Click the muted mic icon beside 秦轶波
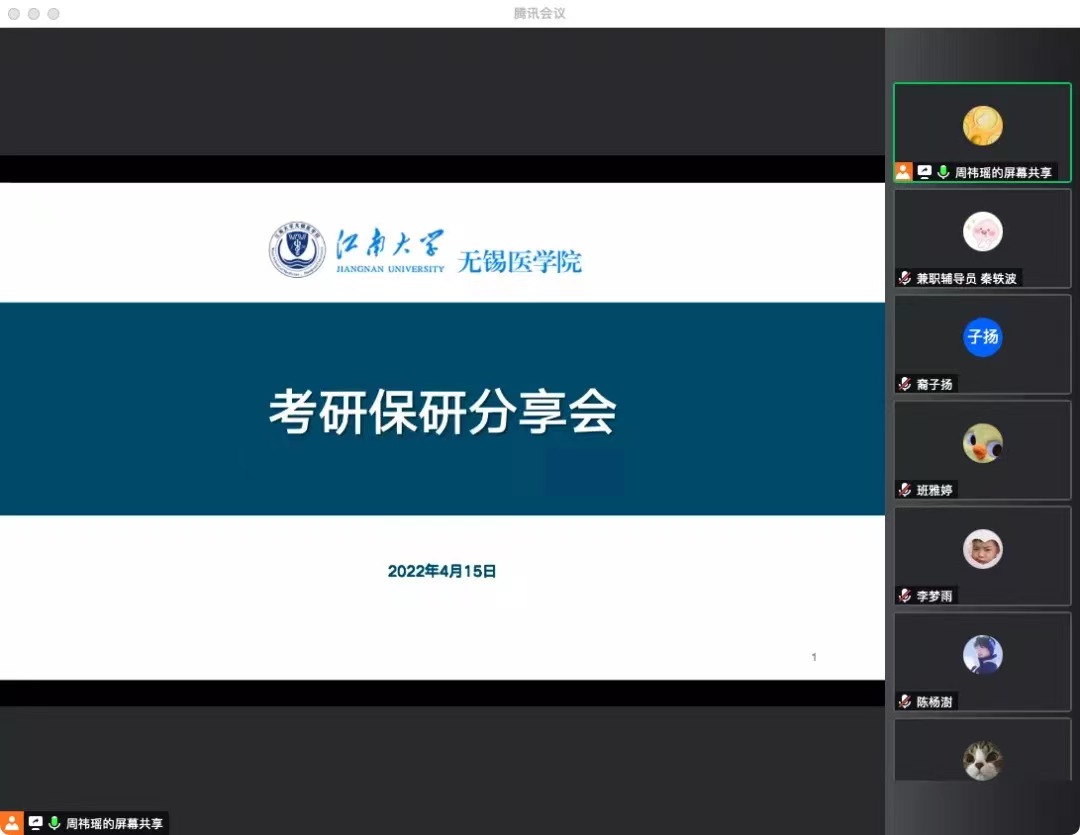The image size is (1080, 835). tap(905, 278)
